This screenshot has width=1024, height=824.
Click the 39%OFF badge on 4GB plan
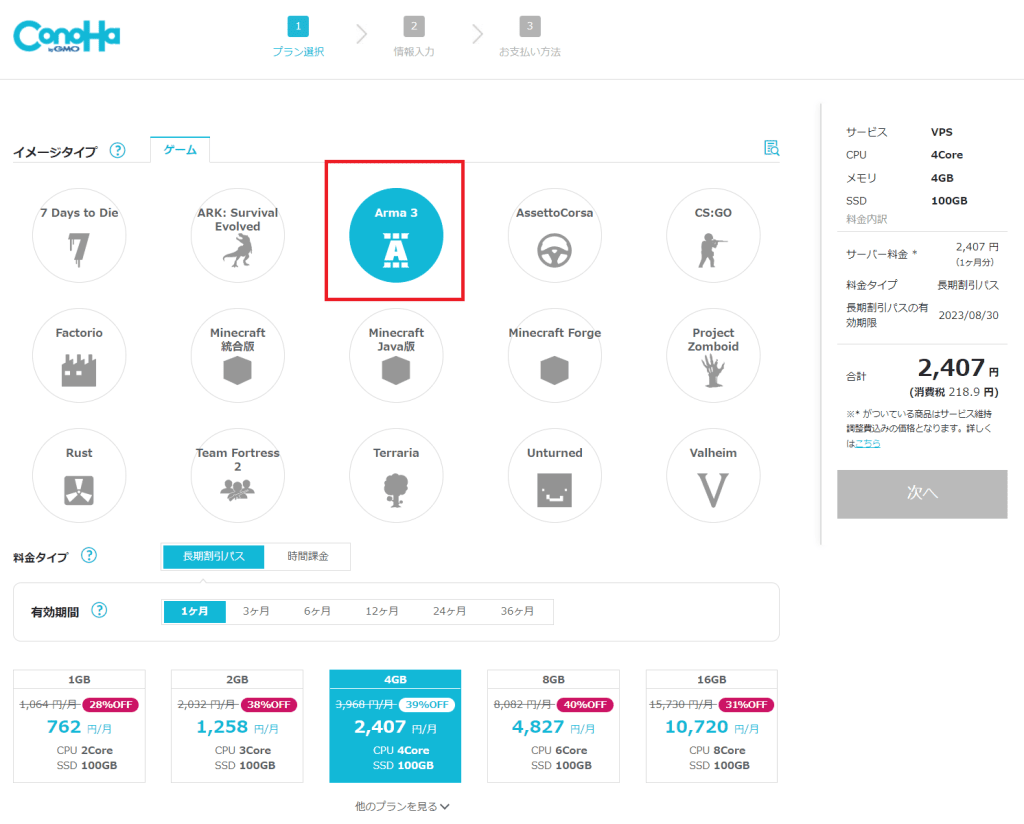click(x=427, y=705)
